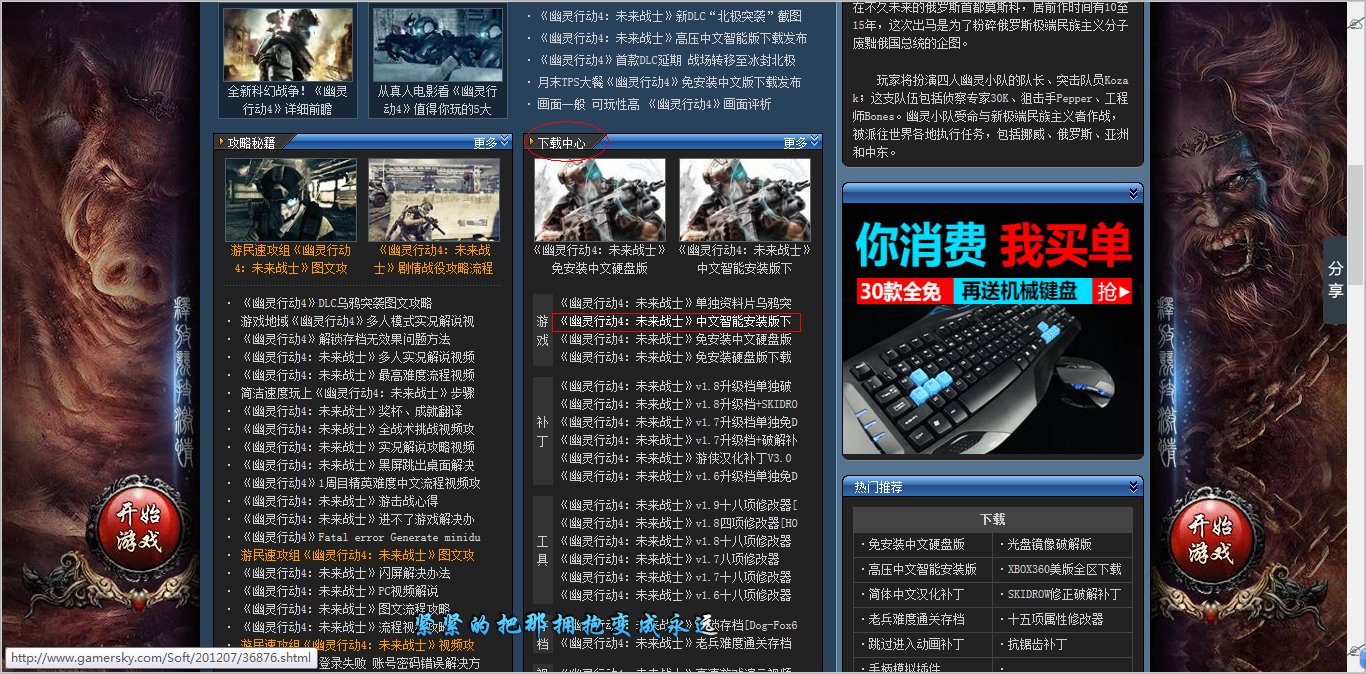Expand the 更多 chevron in the 下载中心 header
The image size is (1366, 674).
click(813, 141)
